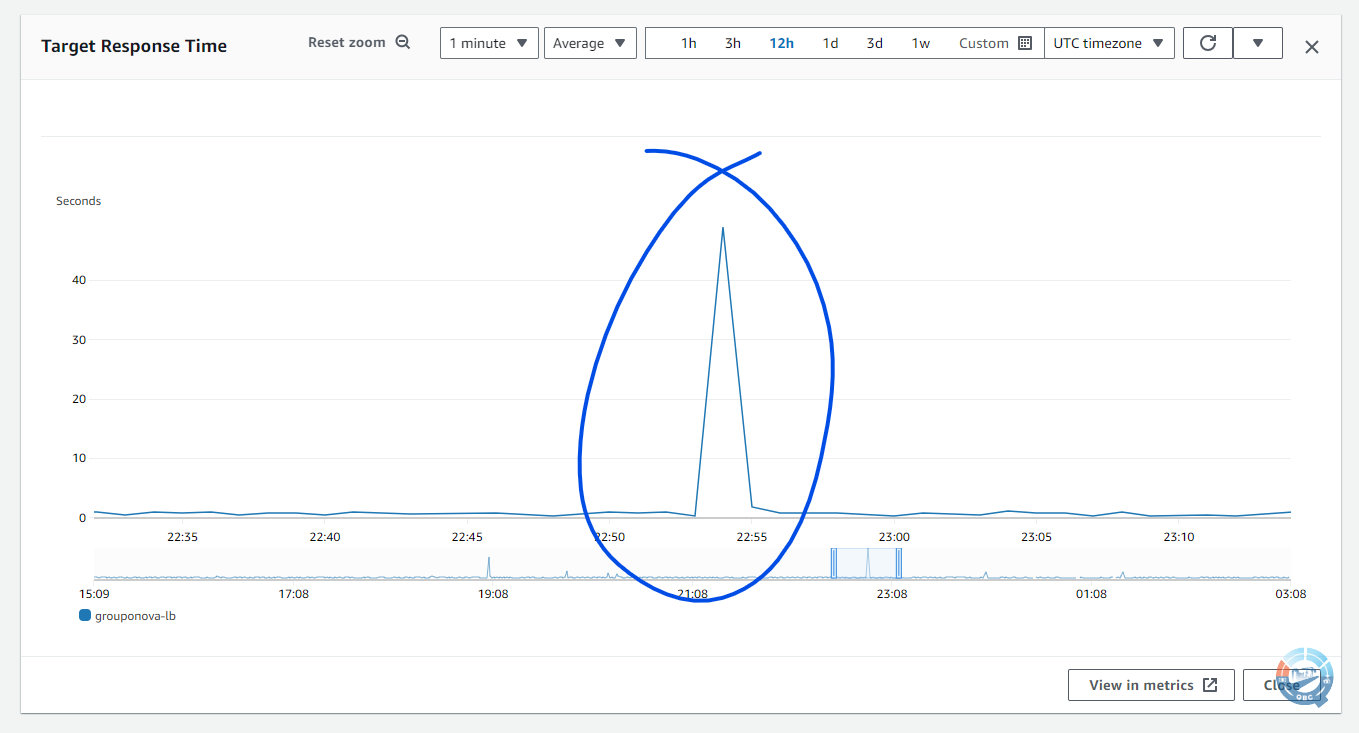1359x733 pixels.
Task: Open the 1 minute period dropdown
Action: click(x=490, y=43)
